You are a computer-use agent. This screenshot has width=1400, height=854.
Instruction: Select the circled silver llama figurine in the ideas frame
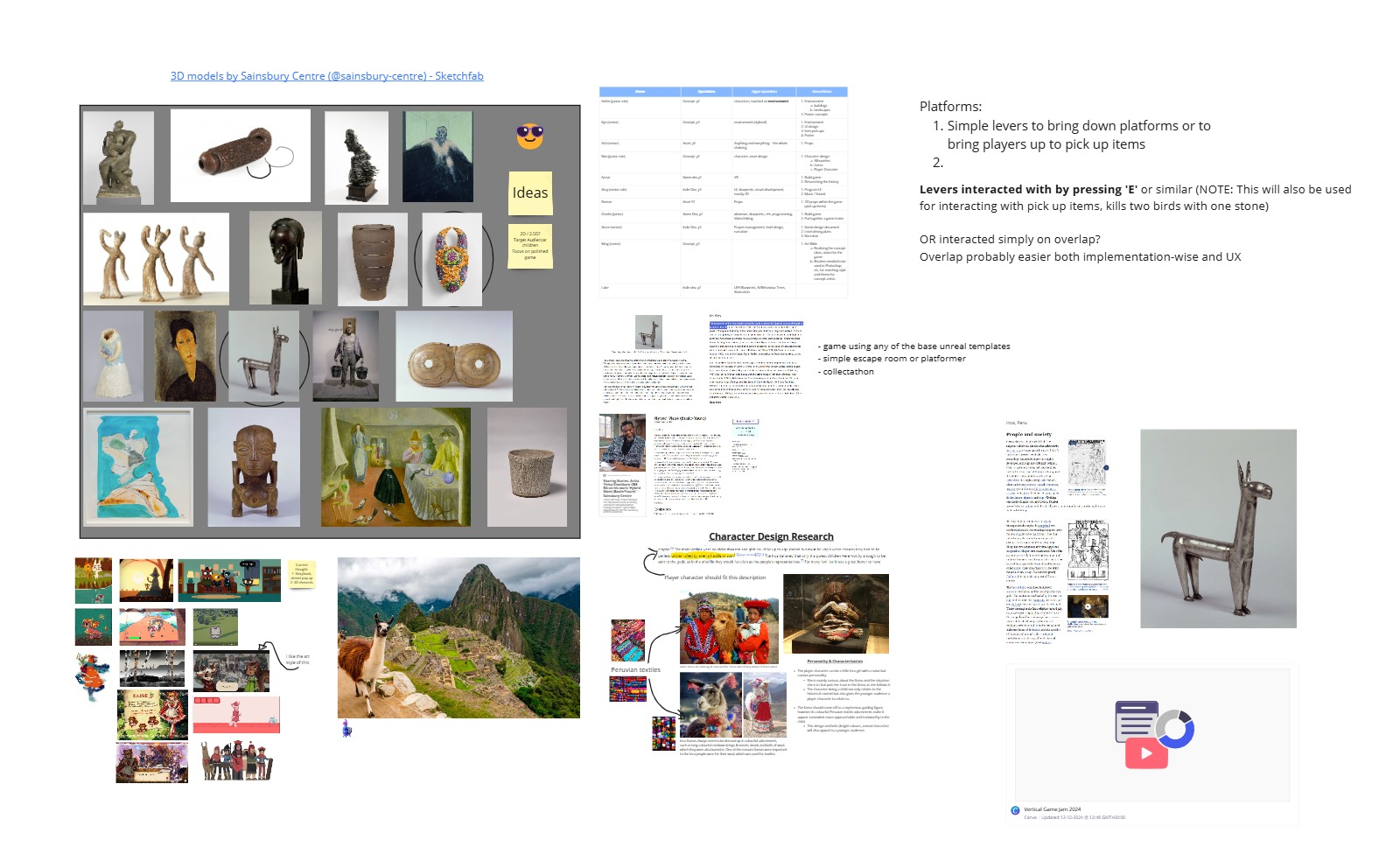pos(263,357)
